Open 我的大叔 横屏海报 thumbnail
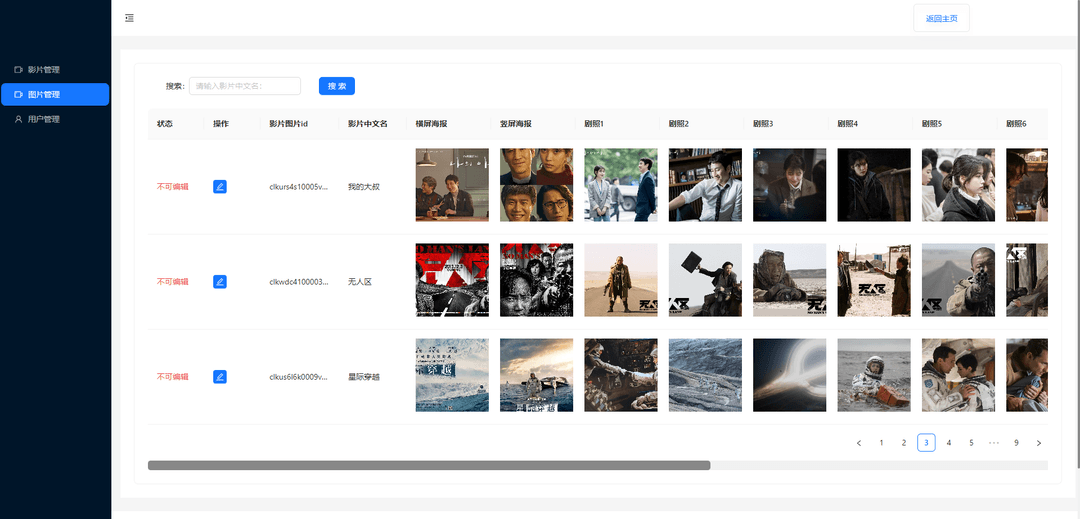Image resolution: width=1080 pixels, height=519 pixels. 452,185
